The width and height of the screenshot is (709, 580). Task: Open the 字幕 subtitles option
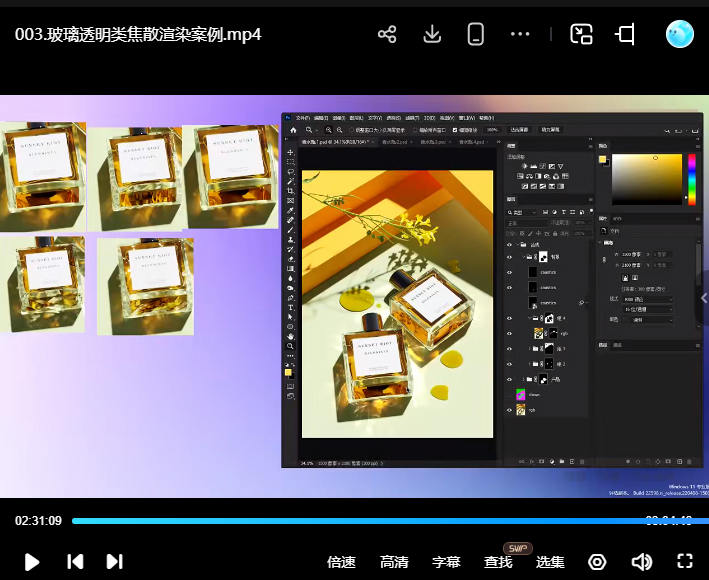[x=446, y=562]
